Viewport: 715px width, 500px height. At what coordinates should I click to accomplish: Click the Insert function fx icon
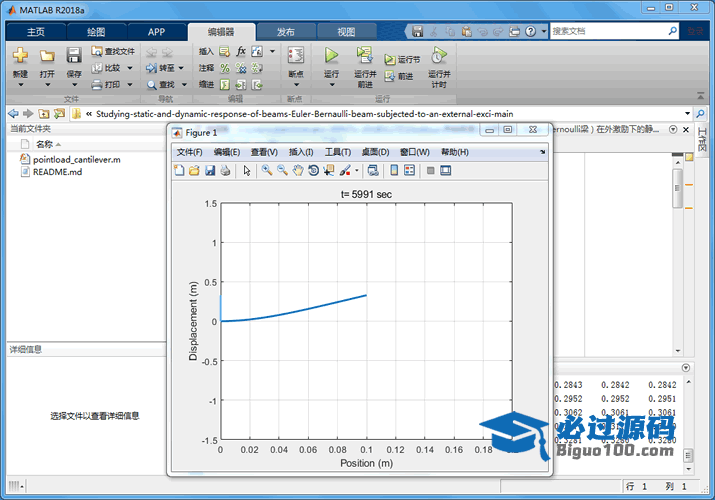coord(241,51)
